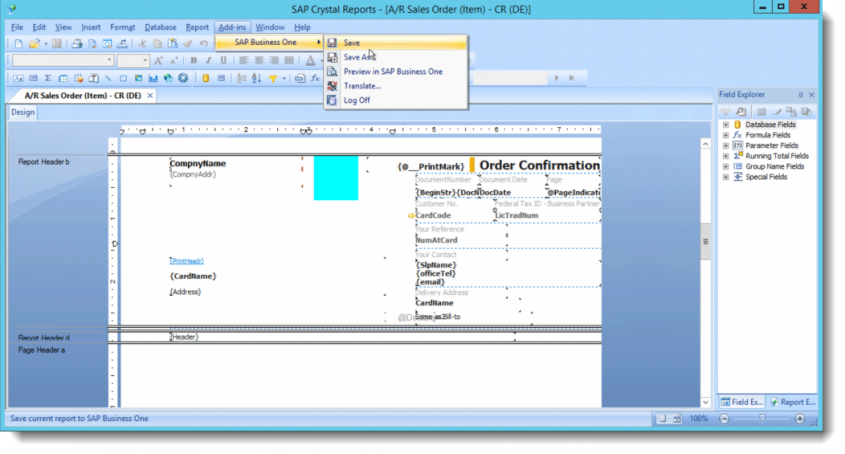Expand Parameter Fields node
Screen dimensions: 845x454
coord(726,146)
